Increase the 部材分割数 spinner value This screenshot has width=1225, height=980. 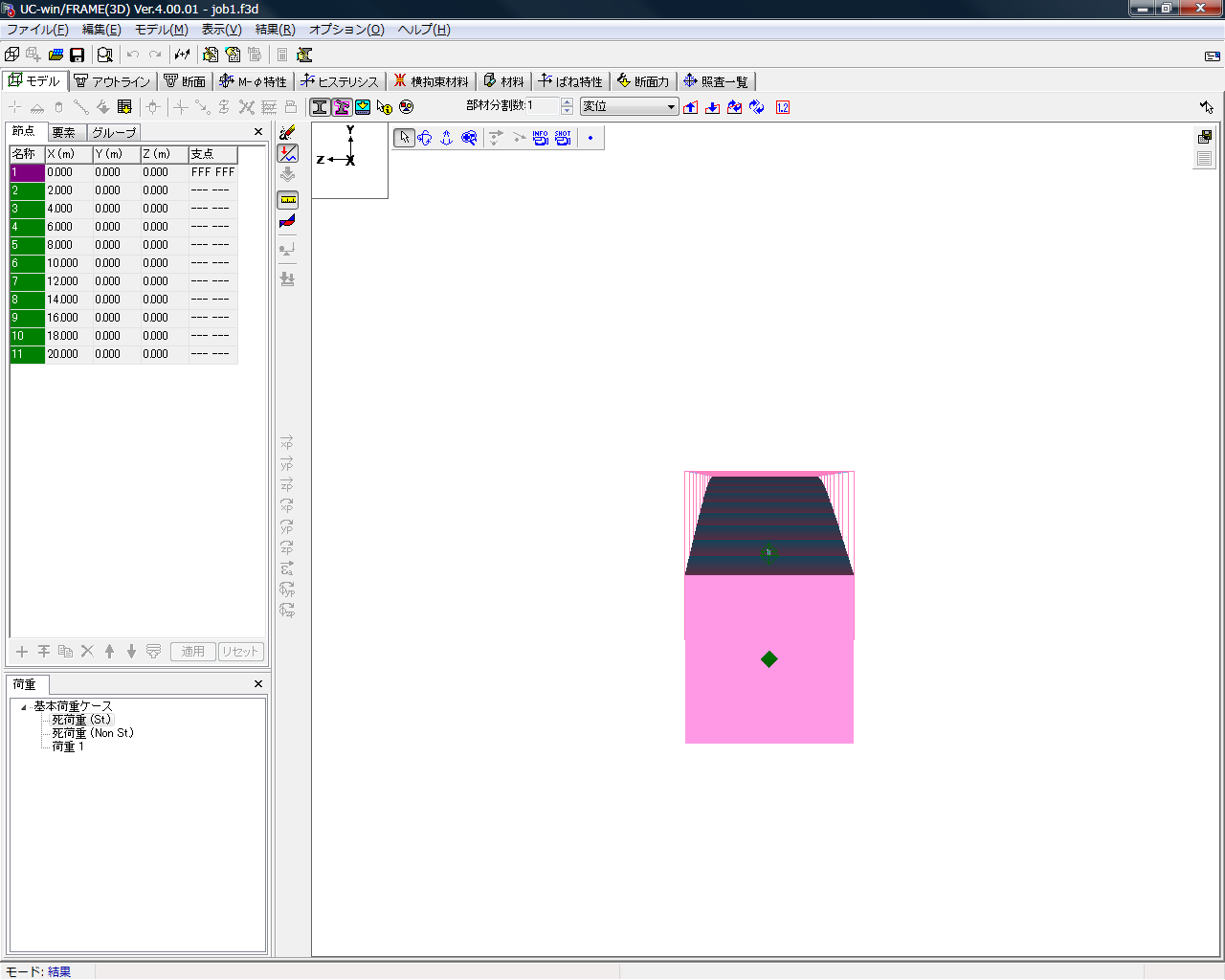(x=568, y=102)
